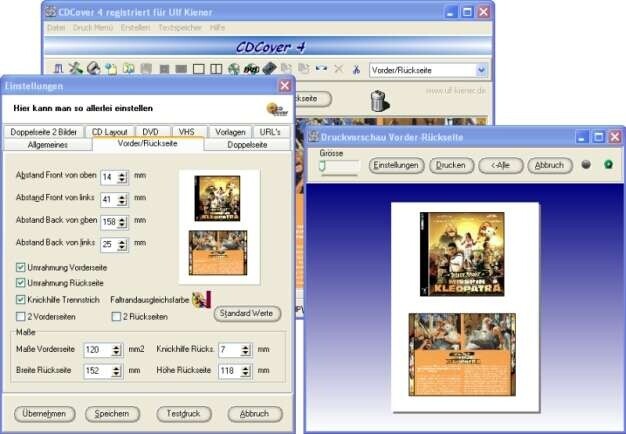The height and width of the screenshot is (434, 626).
Task: Increase Maße Vorderseite value
Action: [x=116, y=347]
